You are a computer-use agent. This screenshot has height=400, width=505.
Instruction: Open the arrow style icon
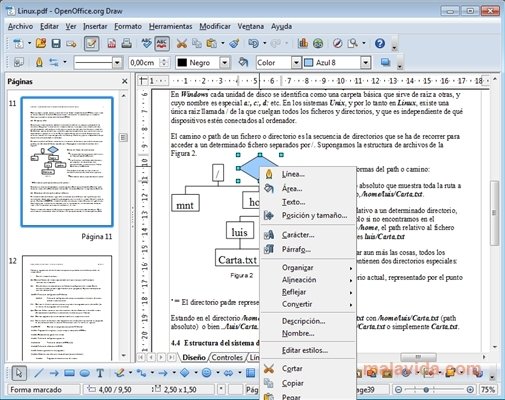(x=54, y=62)
